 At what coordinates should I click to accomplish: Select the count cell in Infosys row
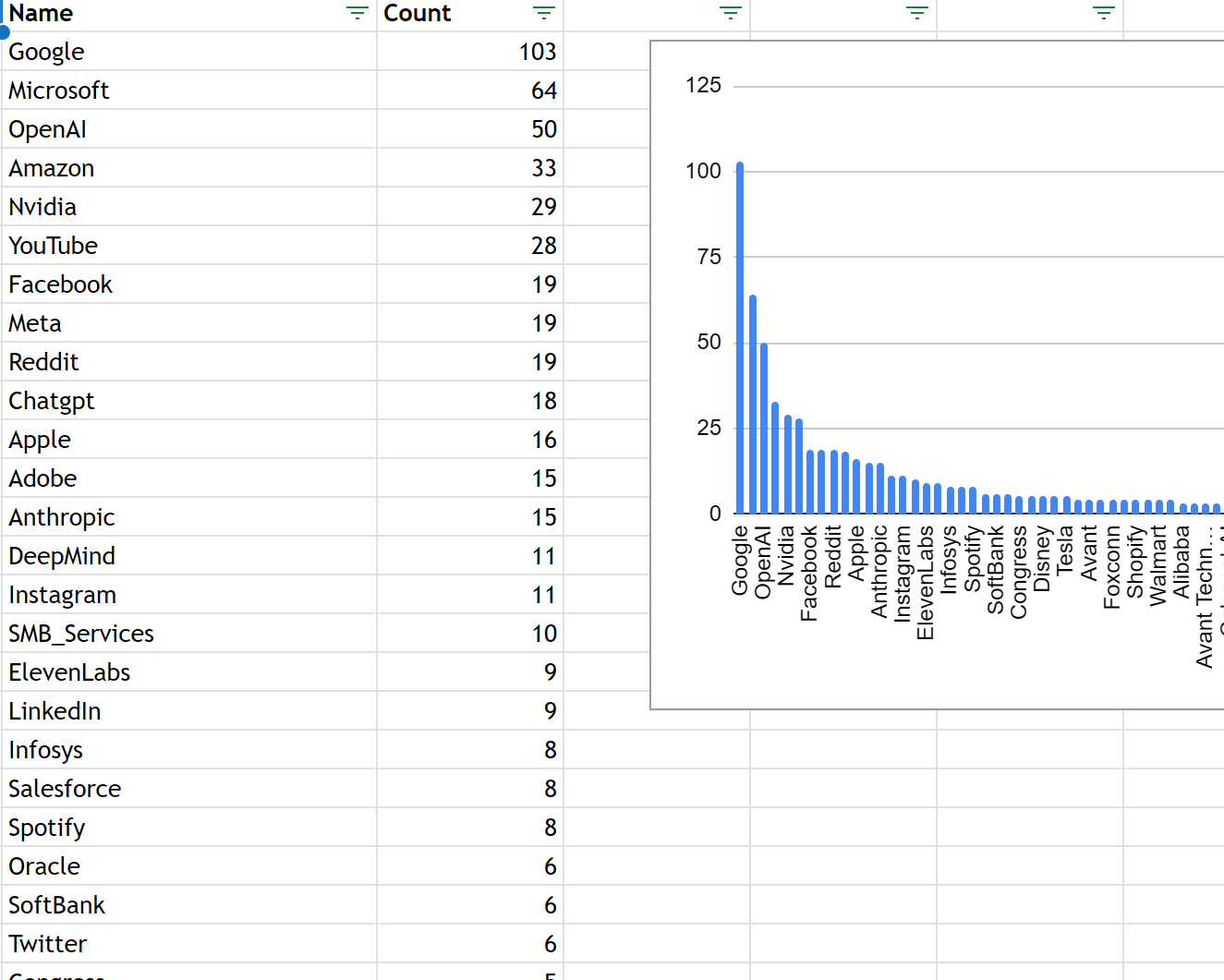(470, 750)
